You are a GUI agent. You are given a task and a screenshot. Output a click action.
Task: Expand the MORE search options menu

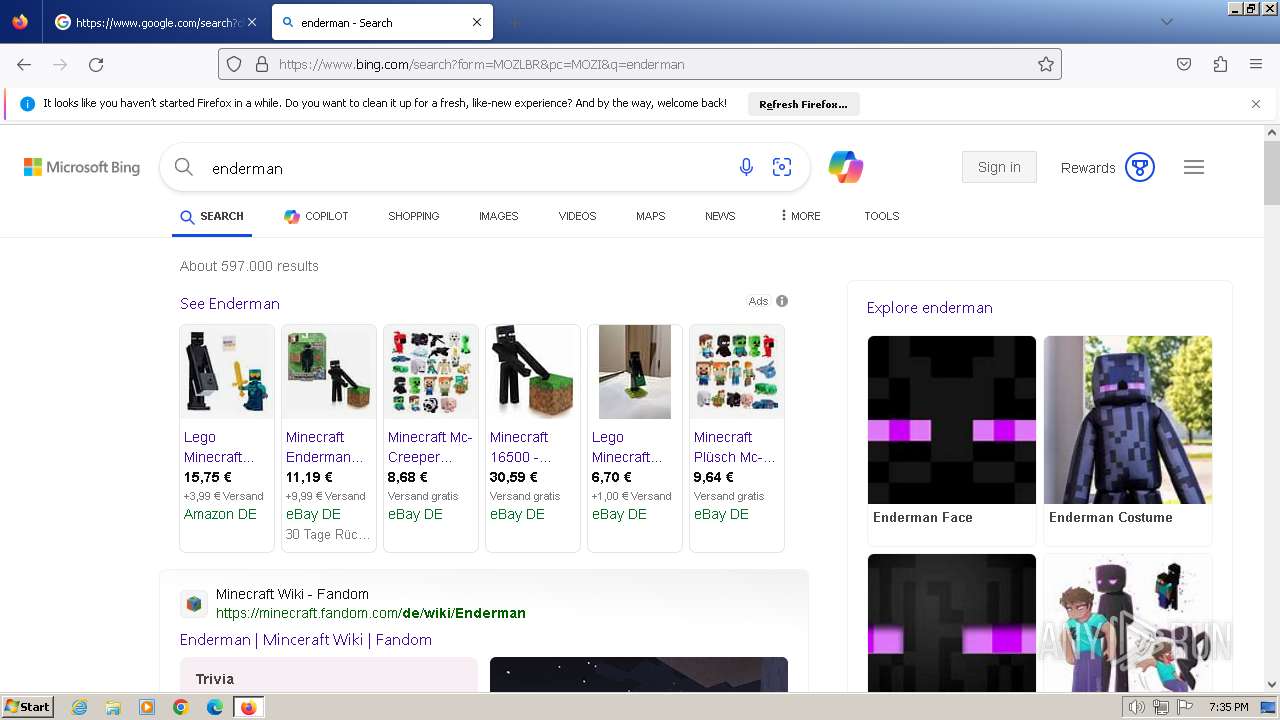point(800,216)
